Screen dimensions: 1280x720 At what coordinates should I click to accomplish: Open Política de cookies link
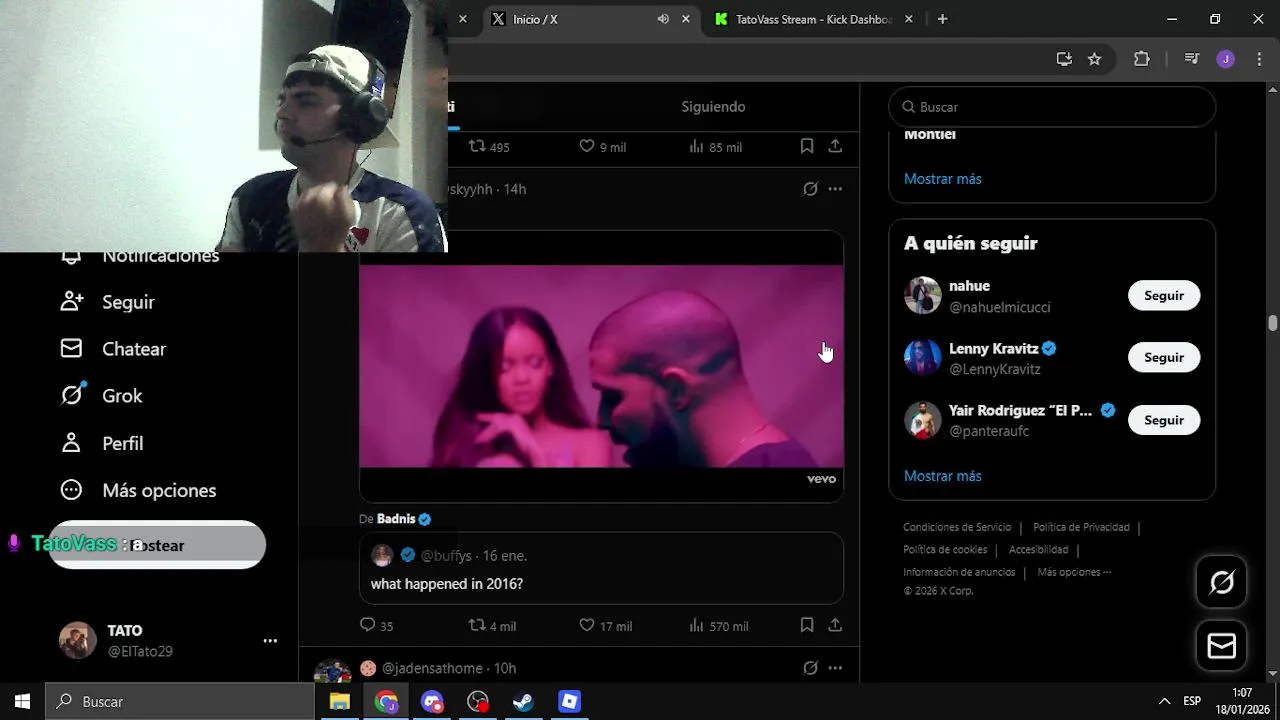pos(945,550)
